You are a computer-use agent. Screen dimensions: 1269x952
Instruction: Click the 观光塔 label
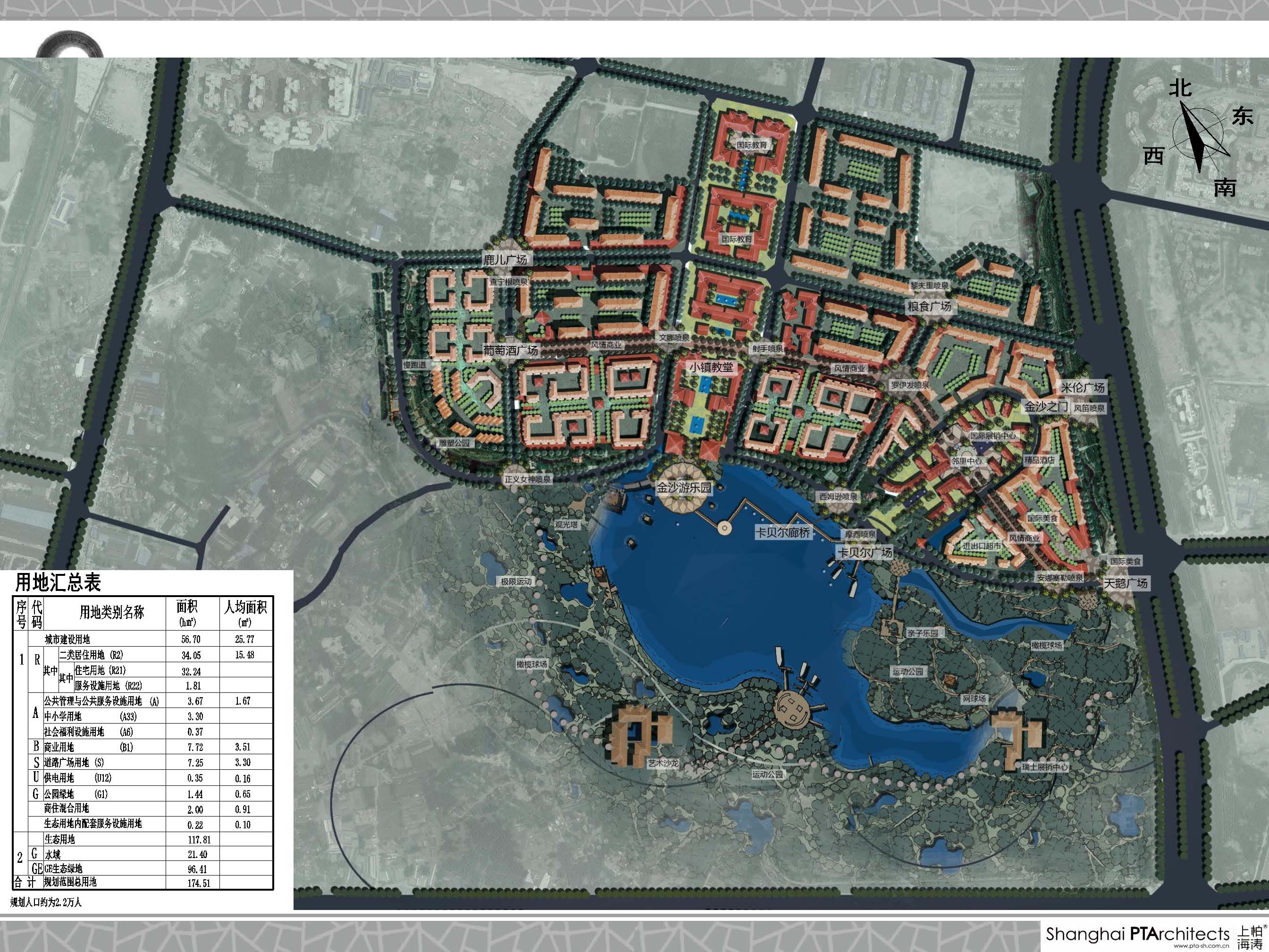pos(566,524)
